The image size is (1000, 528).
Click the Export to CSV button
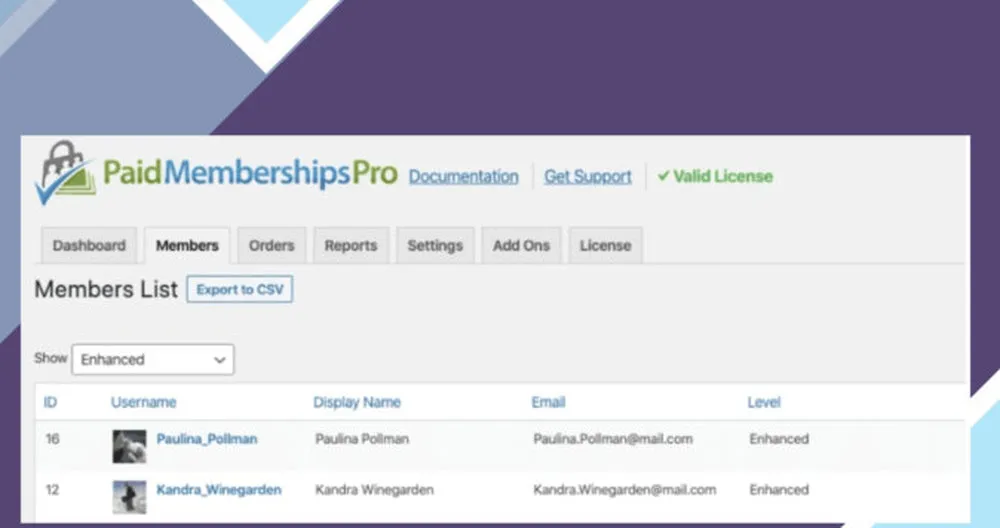pos(240,290)
